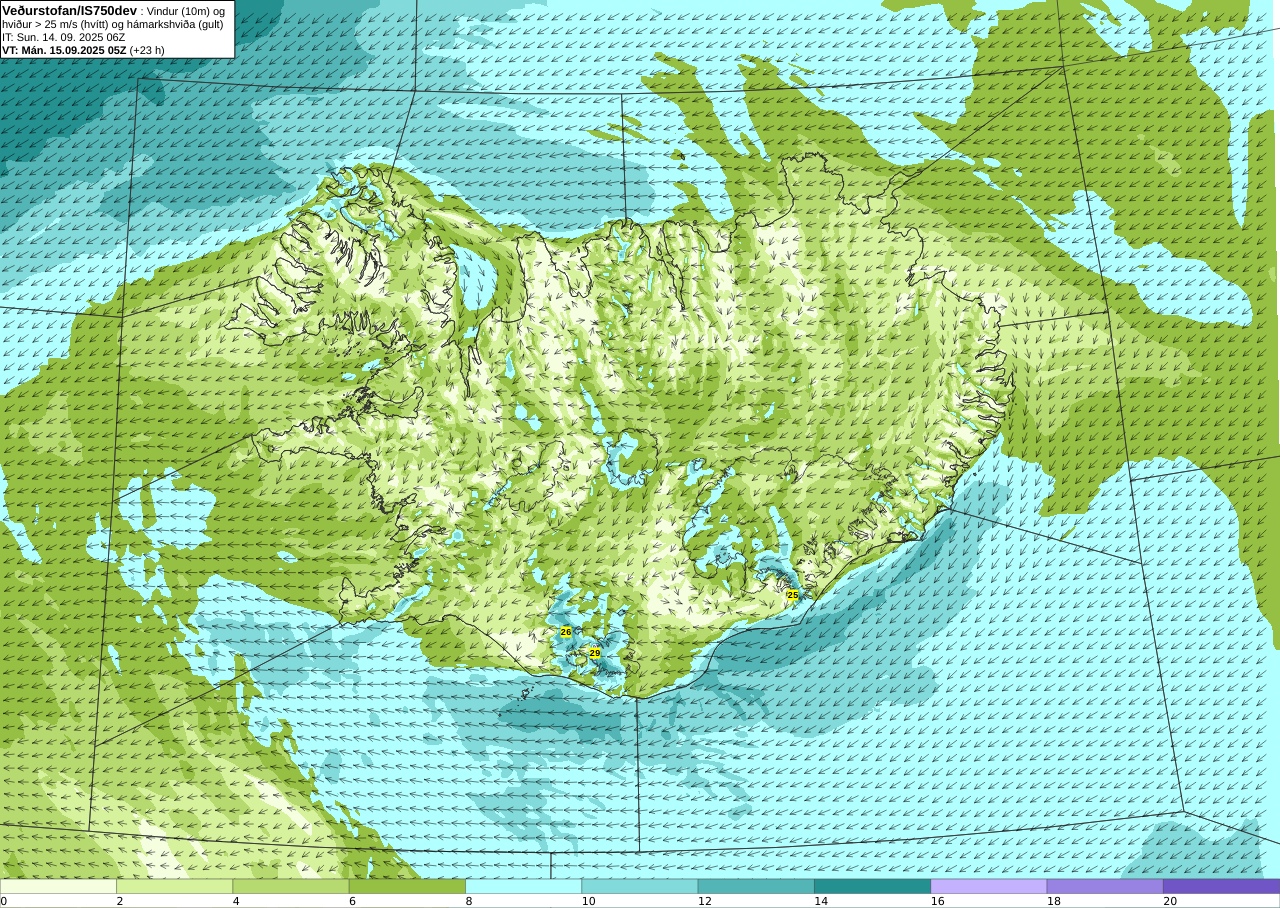Screen dimensions: 1280x908
Task: Click the legend scale label '14'
Action: [820, 901]
